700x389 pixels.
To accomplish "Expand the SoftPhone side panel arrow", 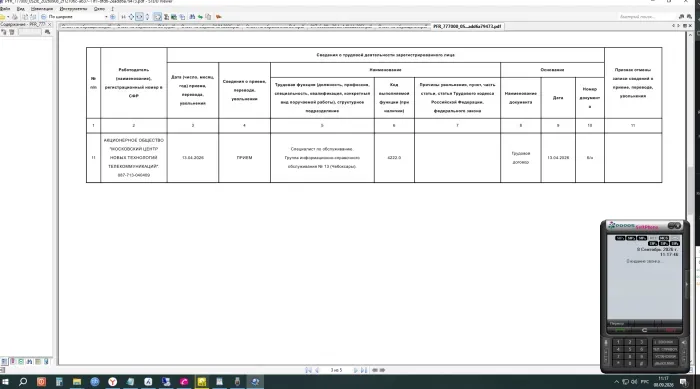I will coord(687,284).
